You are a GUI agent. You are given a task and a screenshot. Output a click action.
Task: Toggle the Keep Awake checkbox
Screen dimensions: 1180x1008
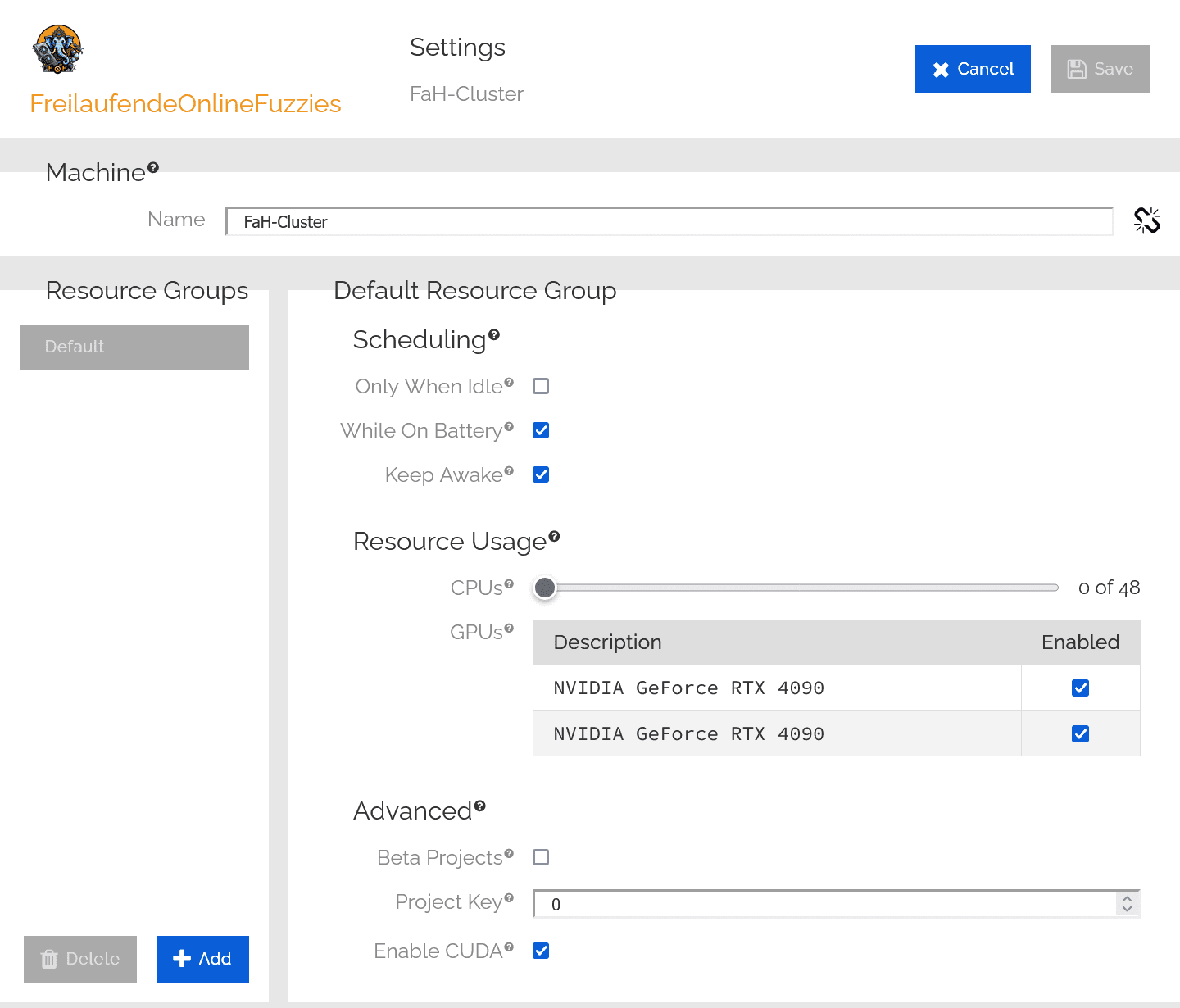(541, 474)
